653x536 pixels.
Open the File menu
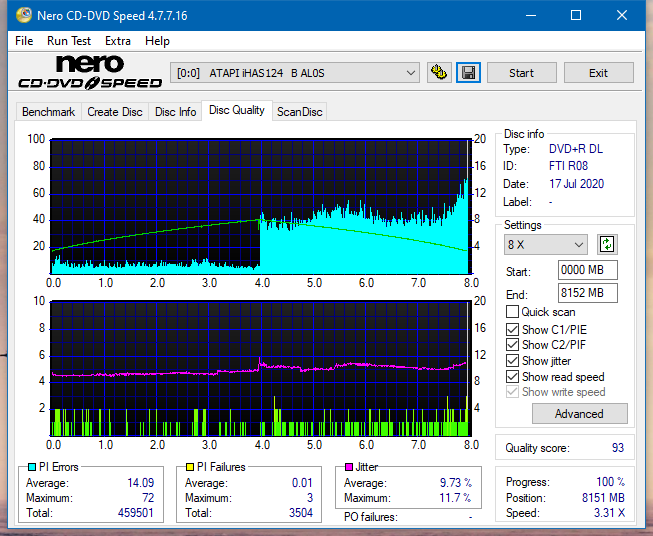tap(24, 41)
